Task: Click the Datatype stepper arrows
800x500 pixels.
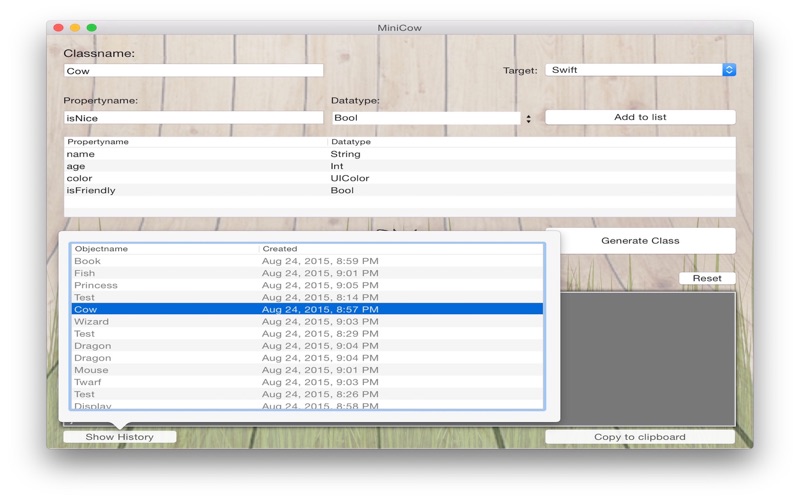Action: [529, 119]
